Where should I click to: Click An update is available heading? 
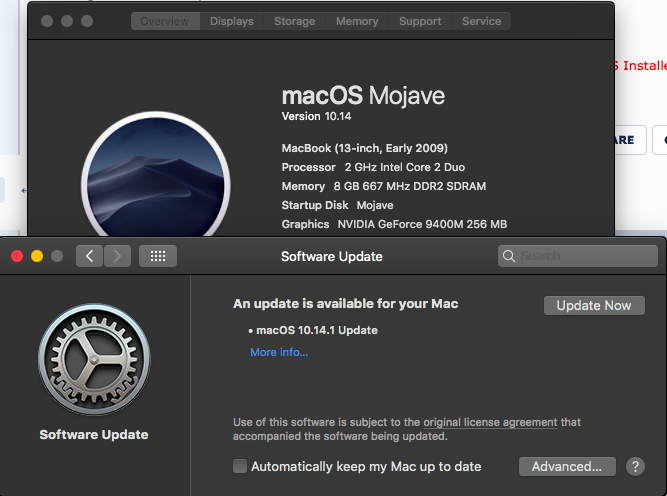pos(345,304)
